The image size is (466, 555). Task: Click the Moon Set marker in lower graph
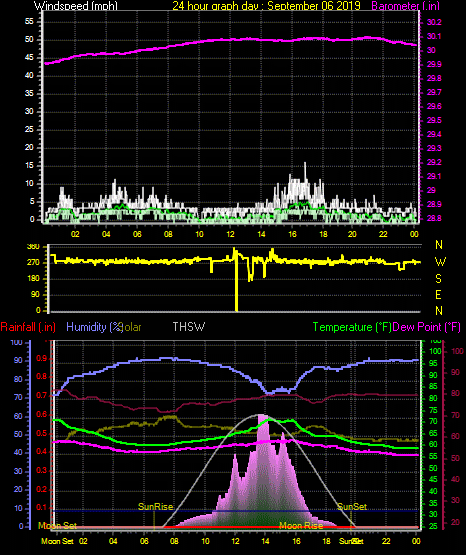pyautogui.click(x=57, y=526)
